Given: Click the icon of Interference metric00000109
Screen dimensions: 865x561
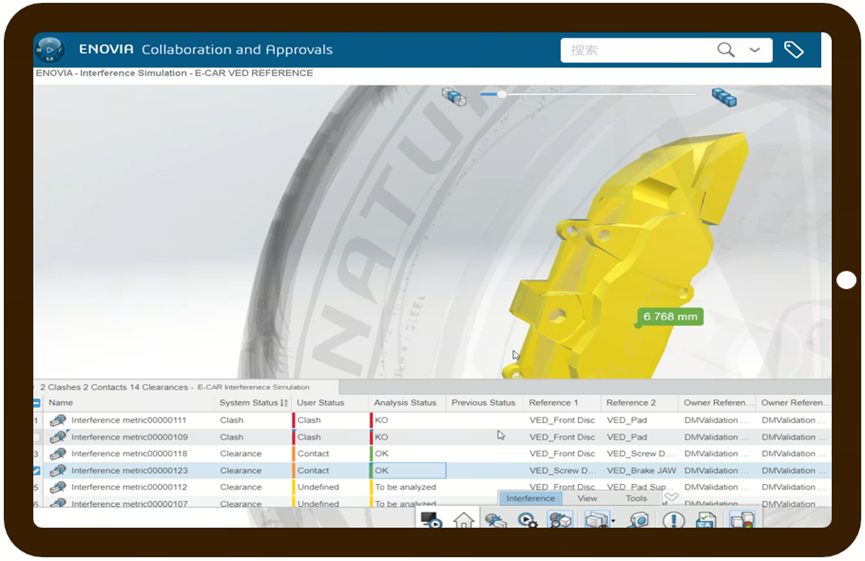Looking at the screenshot, I should (x=58, y=437).
